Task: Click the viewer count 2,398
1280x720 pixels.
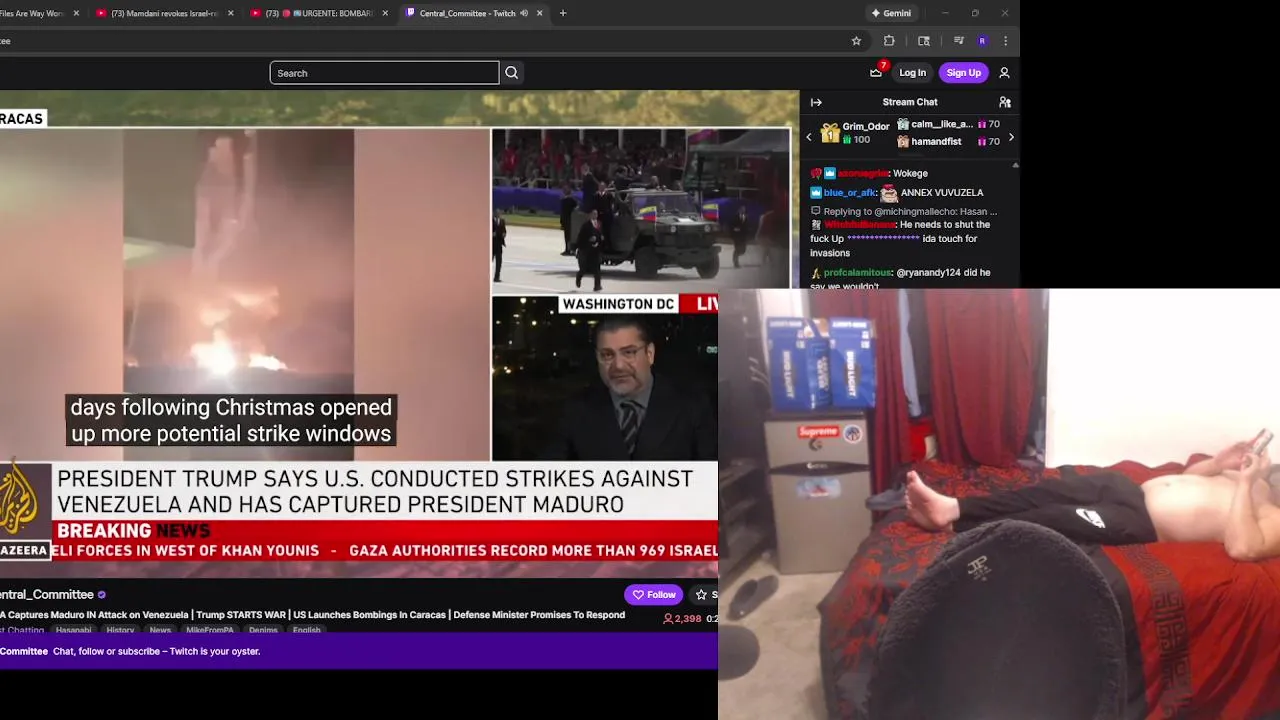Action: click(682, 619)
